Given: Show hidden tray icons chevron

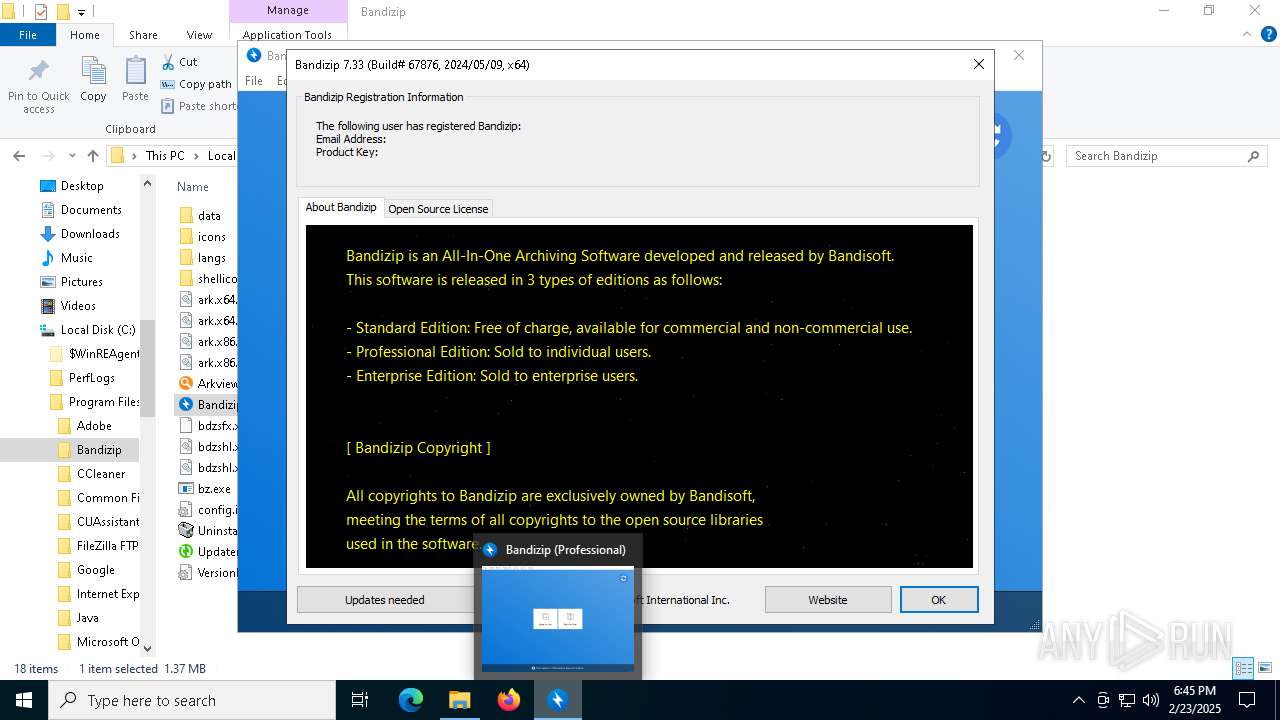Looking at the screenshot, I should click(x=1078, y=700).
